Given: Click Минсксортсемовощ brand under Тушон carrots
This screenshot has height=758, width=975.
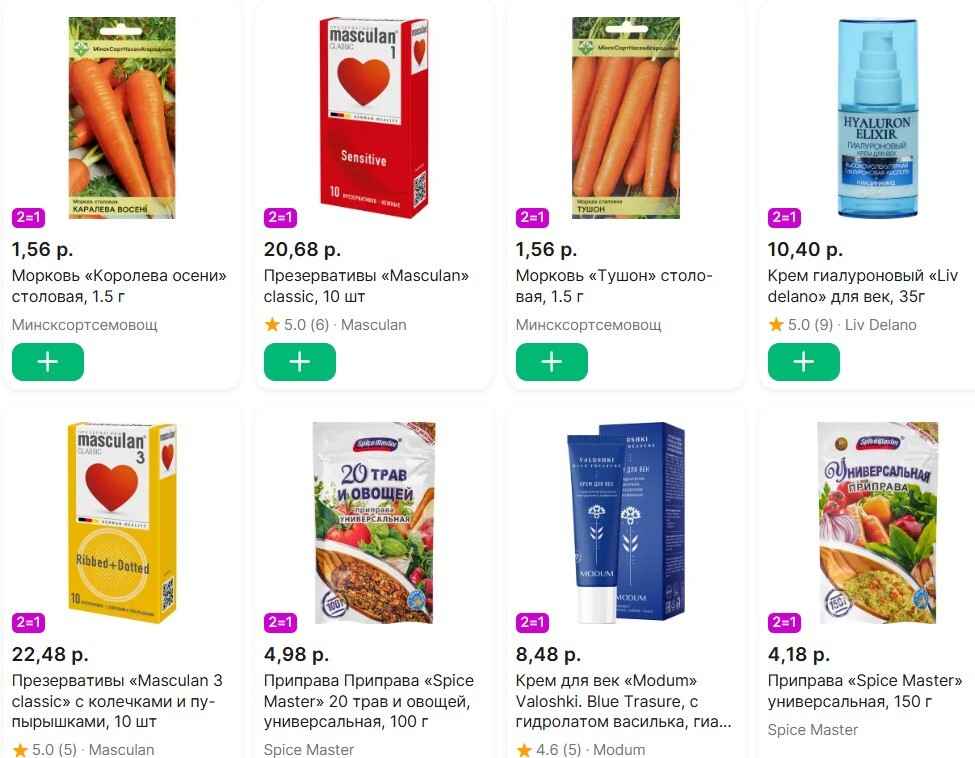Looking at the screenshot, I should [588, 325].
